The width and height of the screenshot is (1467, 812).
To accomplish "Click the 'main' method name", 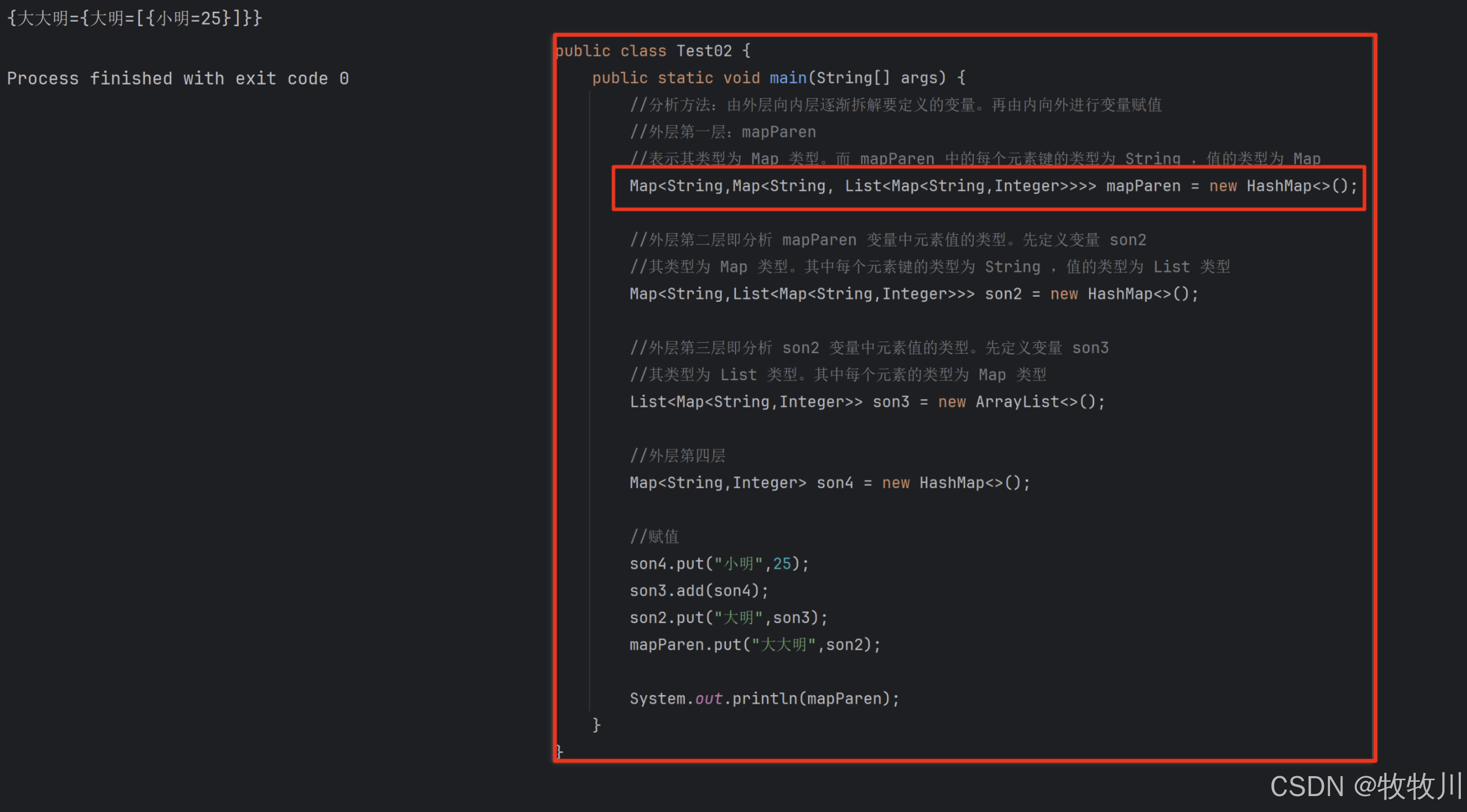I will (x=788, y=78).
